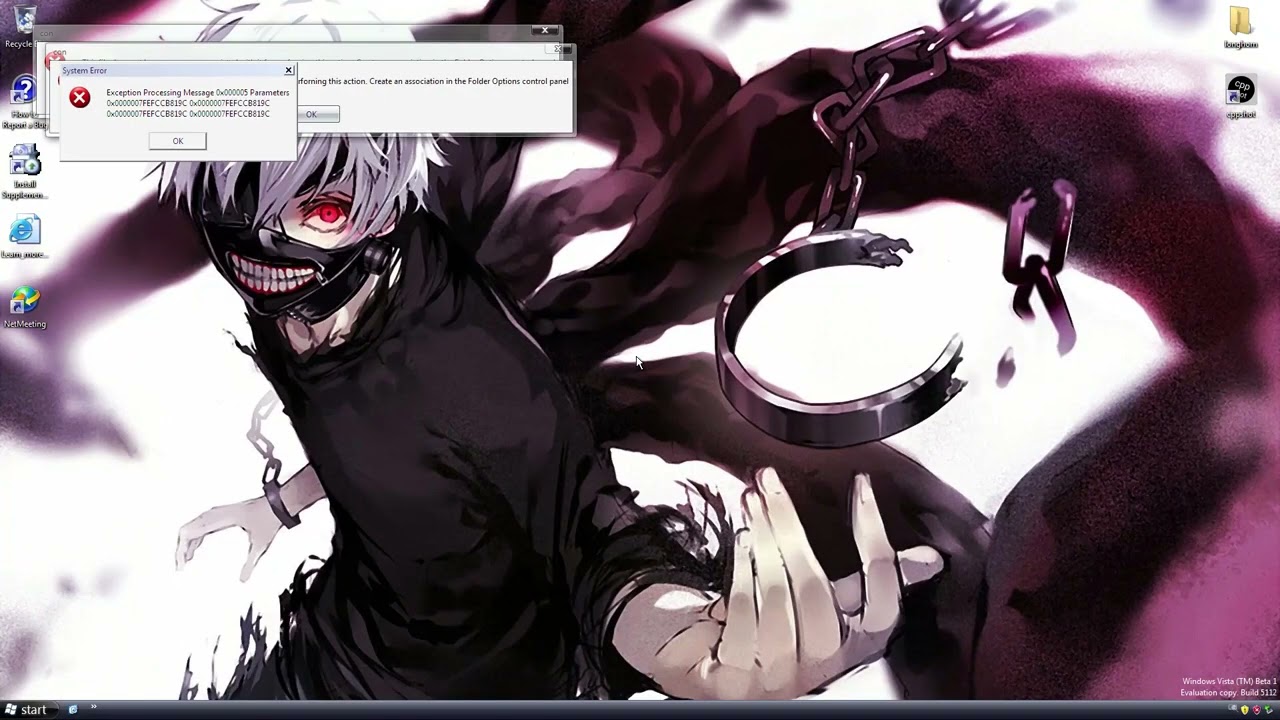Image resolution: width=1280 pixels, height=720 pixels.
Task: Open the Learn more Internet Explorer shortcut
Action: click(x=25, y=237)
